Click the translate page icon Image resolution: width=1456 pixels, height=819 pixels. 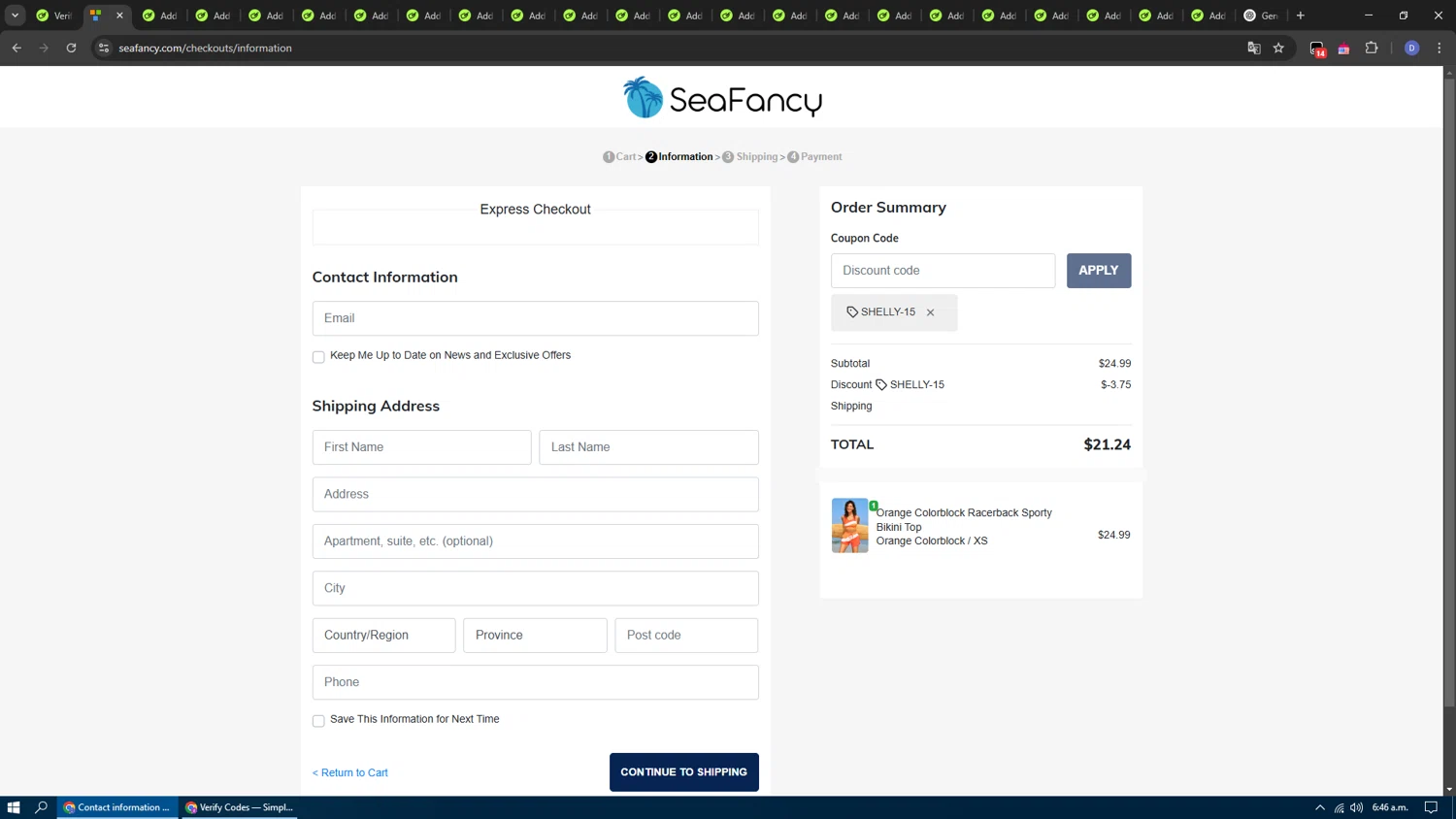click(1253, 48)
